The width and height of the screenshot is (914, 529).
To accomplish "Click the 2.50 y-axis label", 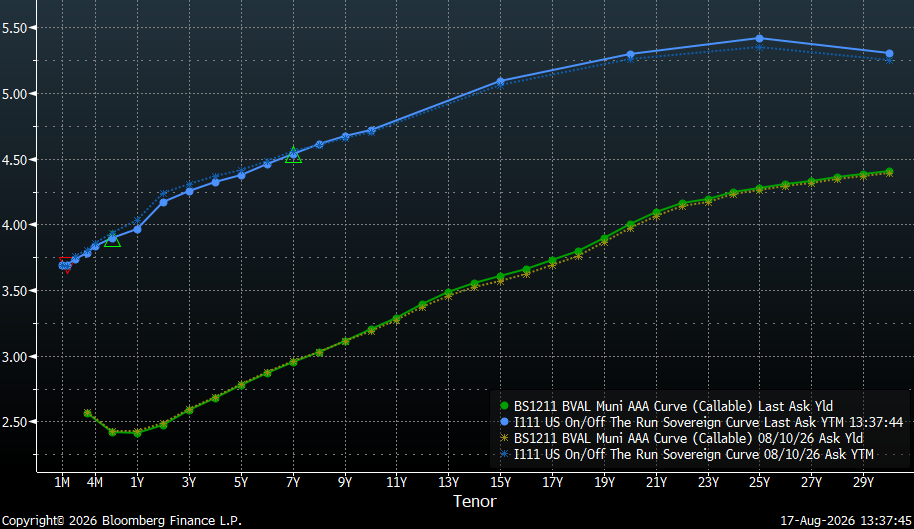I will click(x=15, y=422).
